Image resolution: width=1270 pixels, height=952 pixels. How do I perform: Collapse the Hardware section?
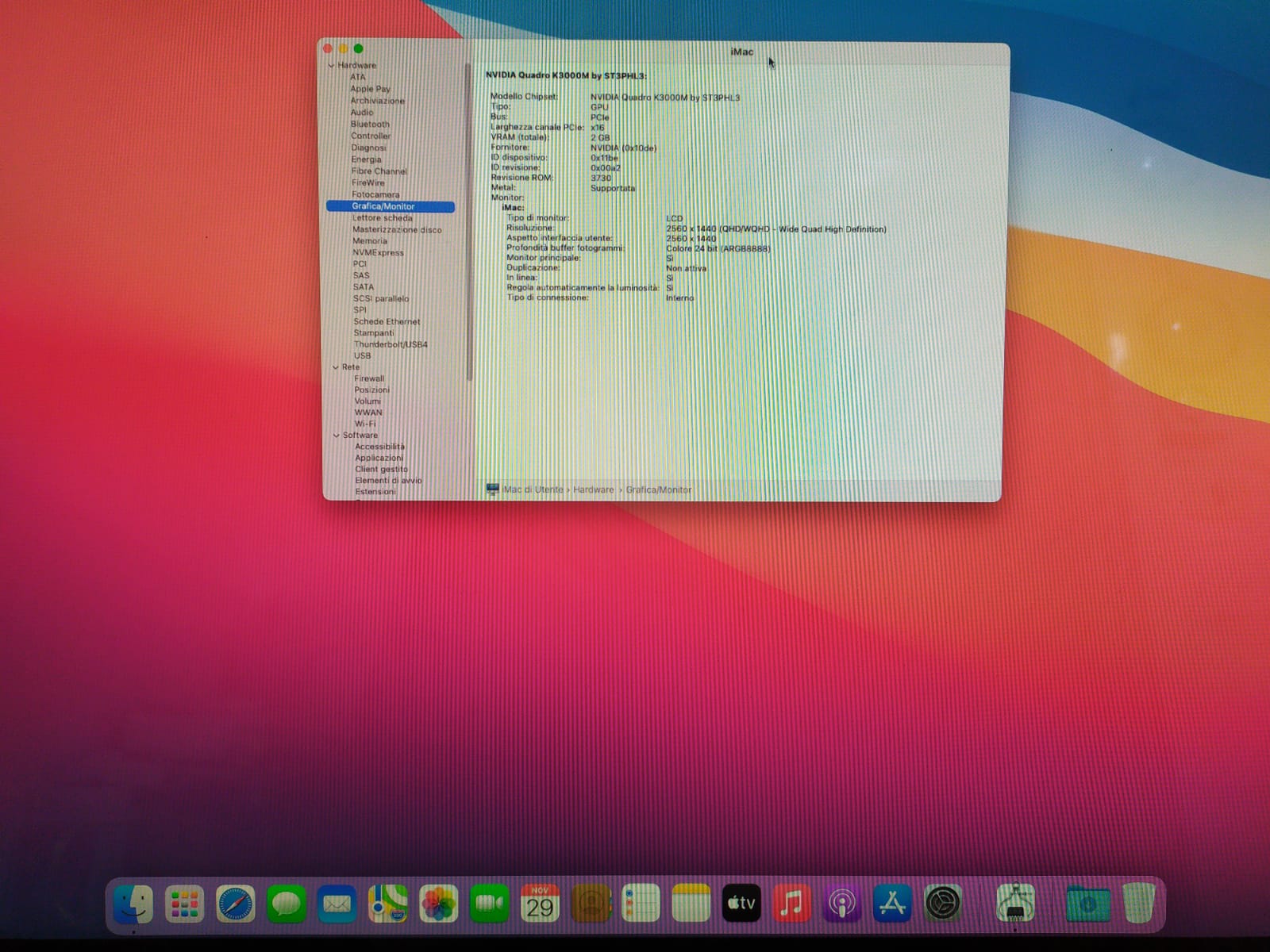[x=332, y=66]
